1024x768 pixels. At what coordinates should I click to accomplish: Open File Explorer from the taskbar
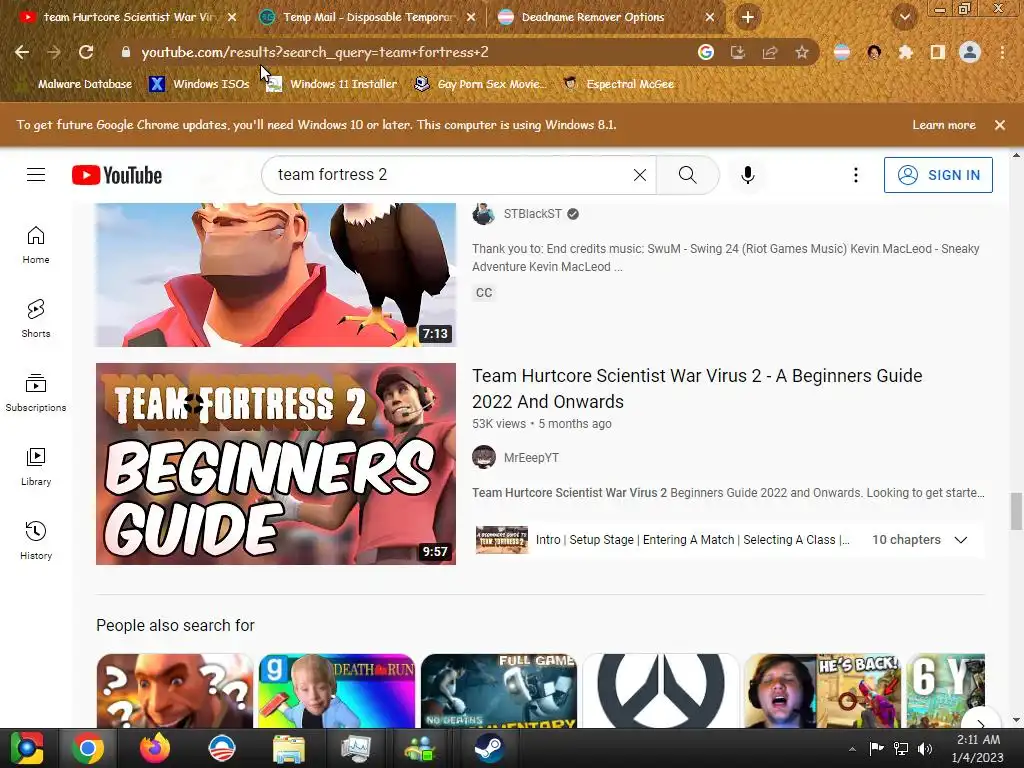tap(289, 748)
